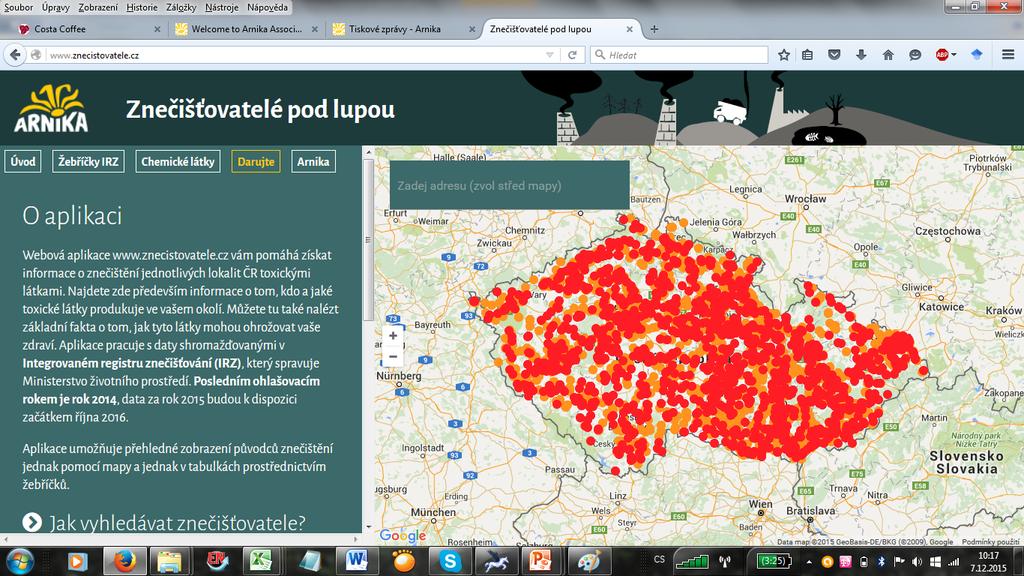Save page to Pocket icon
Screen dimensions: 1024x576
(834, 56)
